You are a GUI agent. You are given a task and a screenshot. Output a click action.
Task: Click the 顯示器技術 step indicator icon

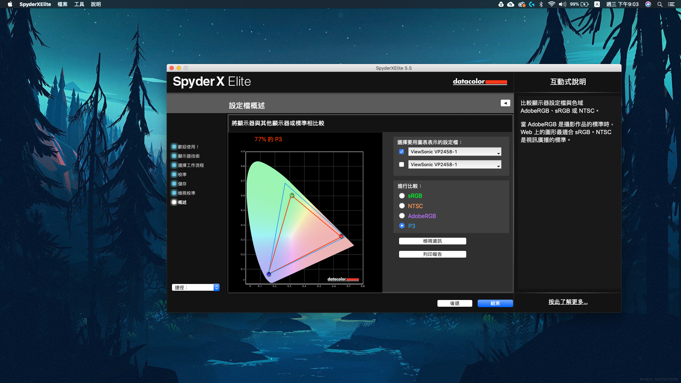pos(174,156)
